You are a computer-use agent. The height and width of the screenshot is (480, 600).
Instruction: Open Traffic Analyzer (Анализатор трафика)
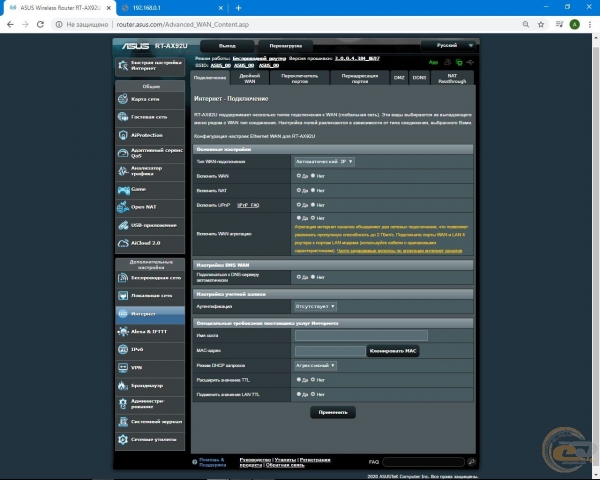pos(150,171)
